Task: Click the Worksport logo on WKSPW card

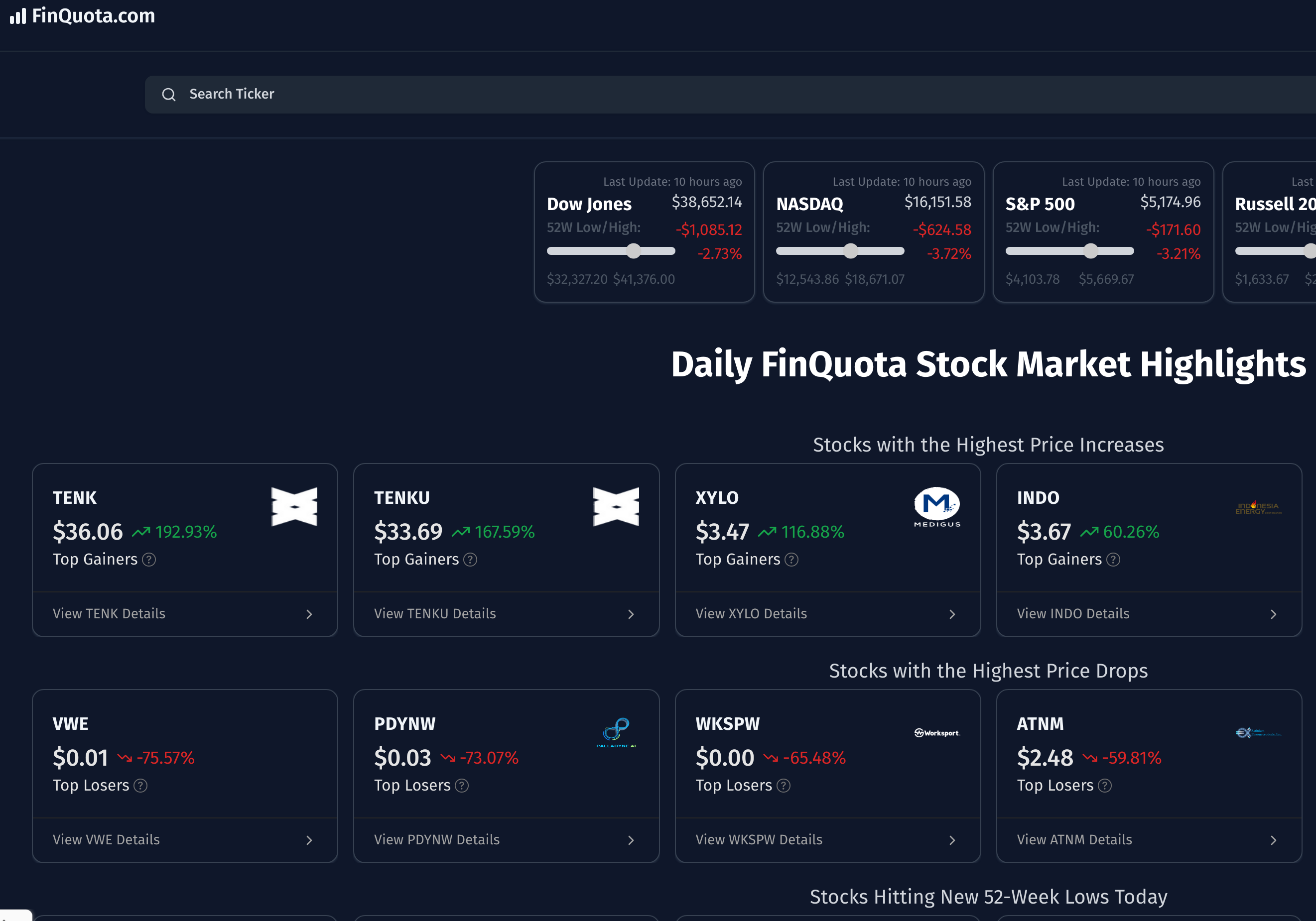Action: (x=936, y=733)
